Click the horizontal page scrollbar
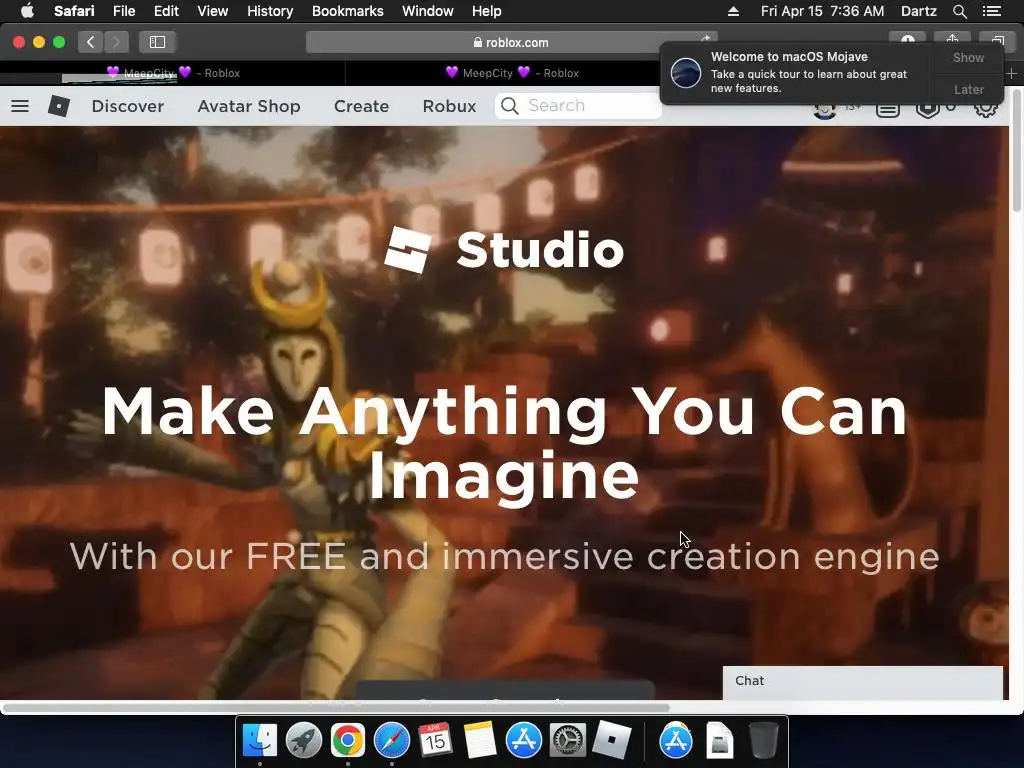This screenshot has height=768, width=1024. 336,708
